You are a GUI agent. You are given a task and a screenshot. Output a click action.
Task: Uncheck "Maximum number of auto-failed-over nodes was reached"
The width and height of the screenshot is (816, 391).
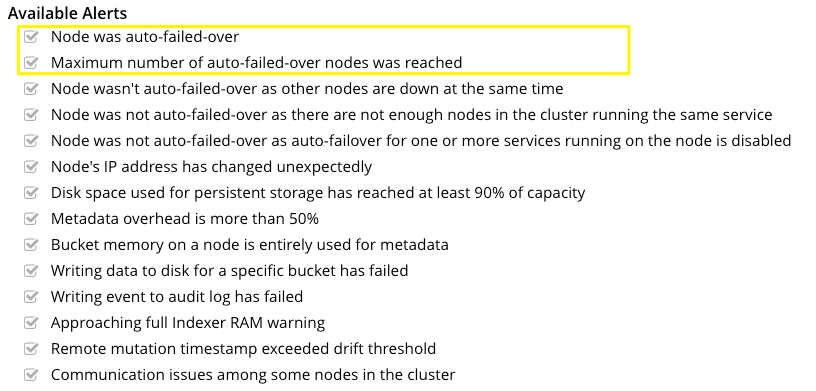point(31,63)
